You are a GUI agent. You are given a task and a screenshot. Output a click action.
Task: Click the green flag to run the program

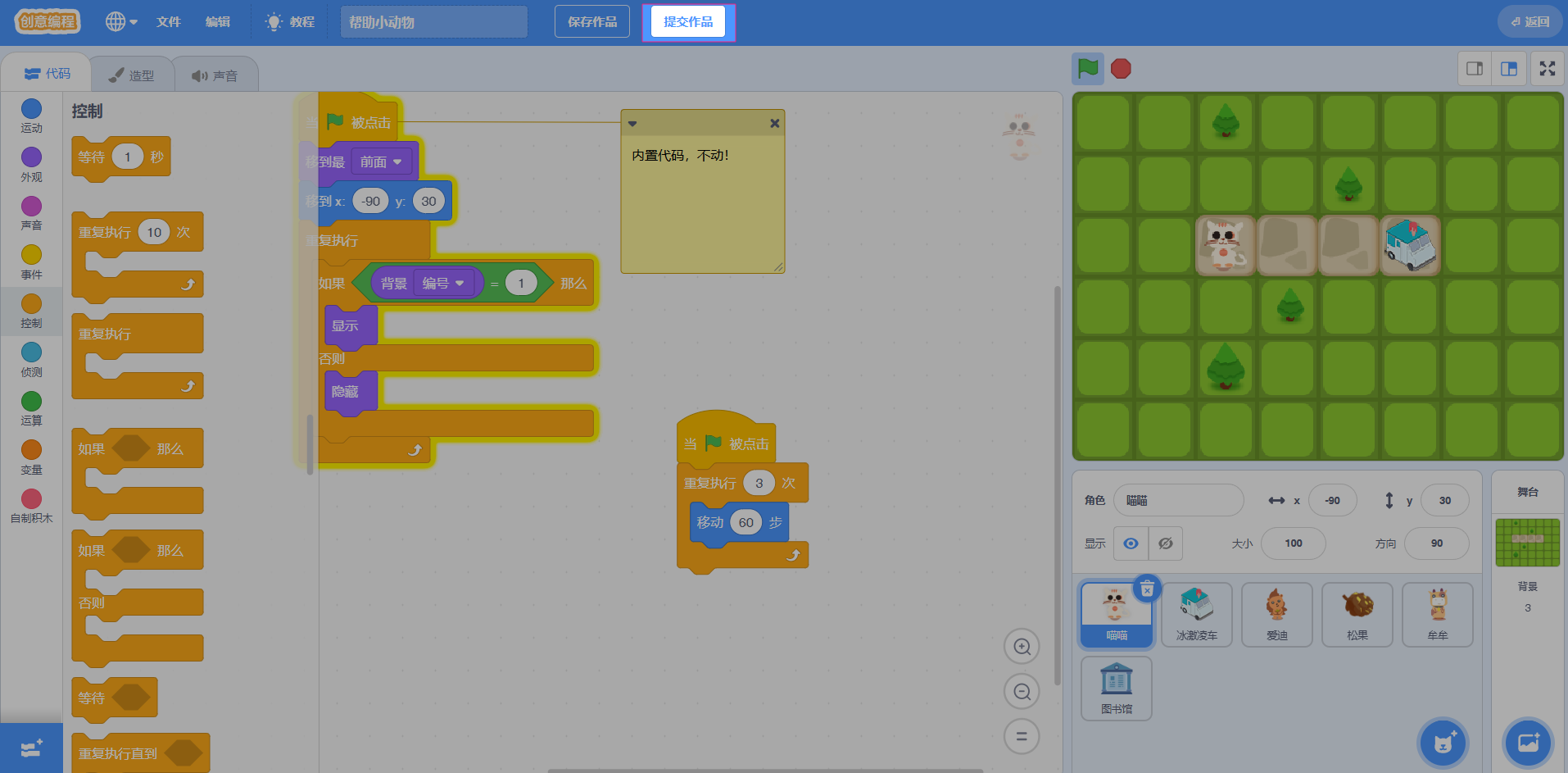pyautogui.click(x=1088, y=69)
